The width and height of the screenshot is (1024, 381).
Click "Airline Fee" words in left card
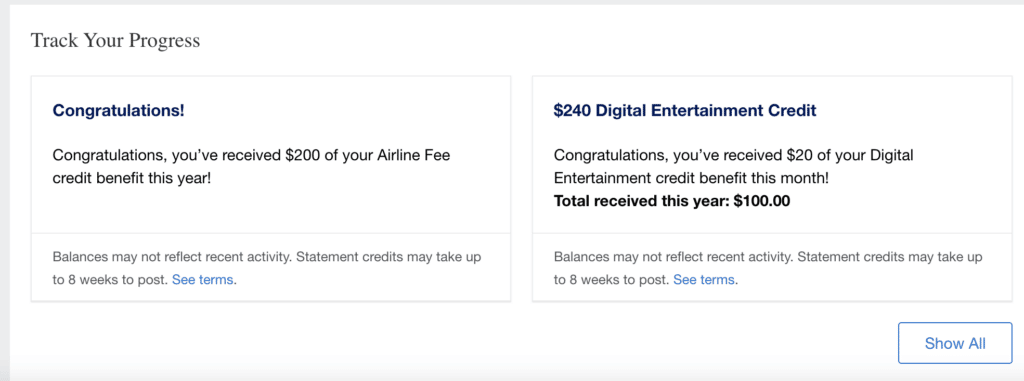pyautogui.click(x=414, y=156)
